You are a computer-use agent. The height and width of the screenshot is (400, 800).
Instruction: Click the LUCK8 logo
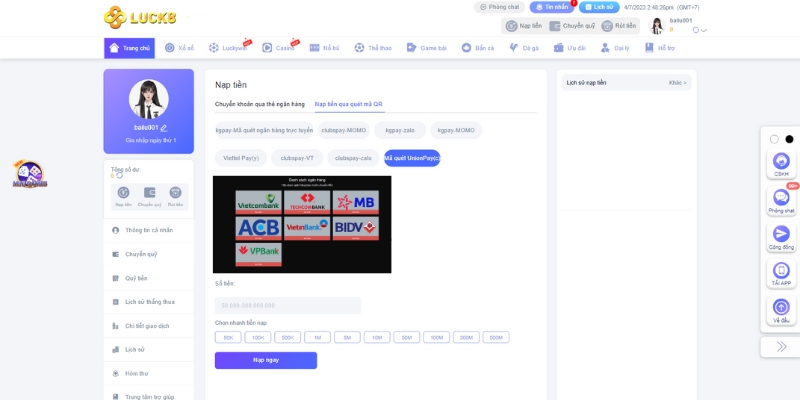(x=140, y=17)
